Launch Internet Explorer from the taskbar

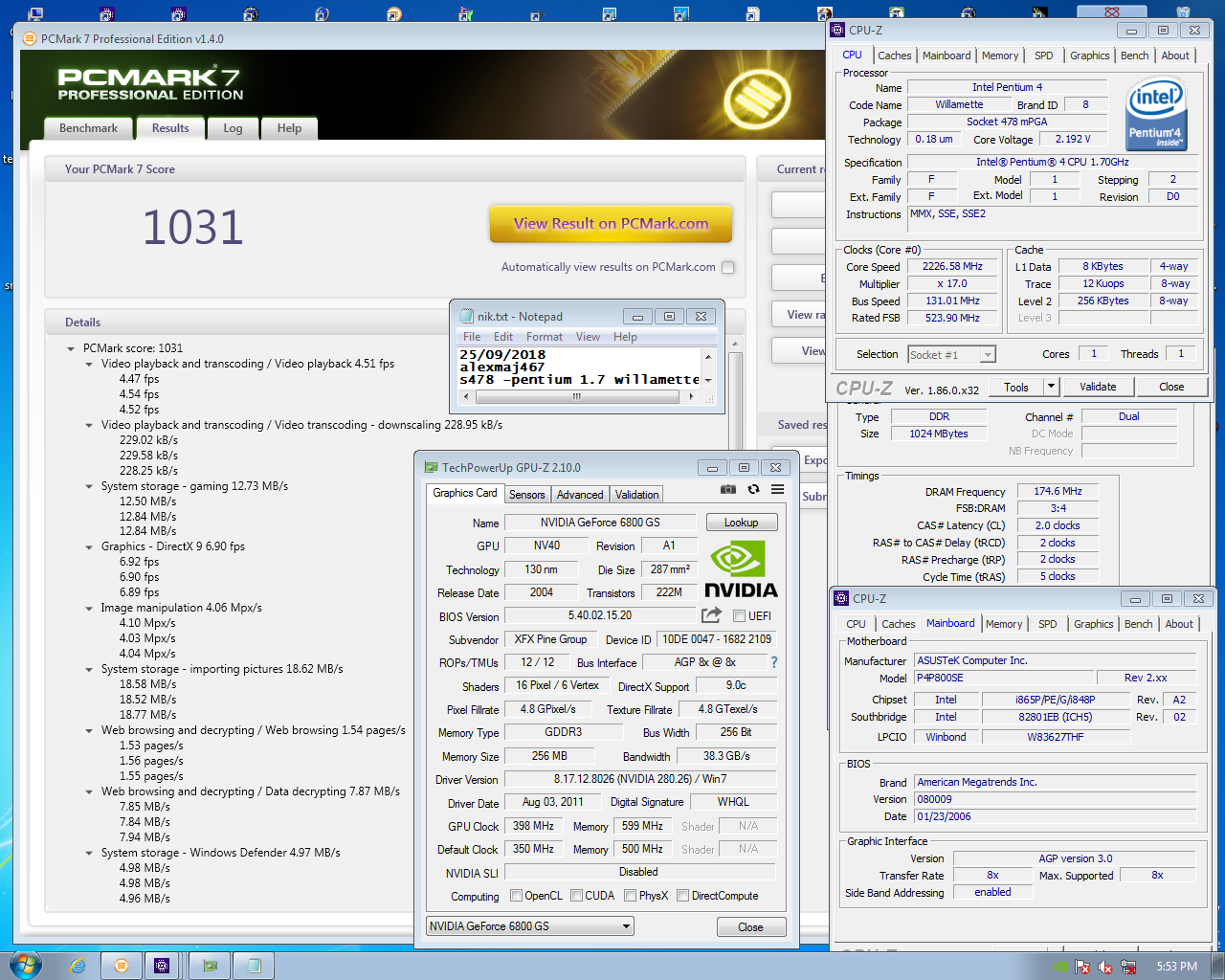(x=78, y=966)
